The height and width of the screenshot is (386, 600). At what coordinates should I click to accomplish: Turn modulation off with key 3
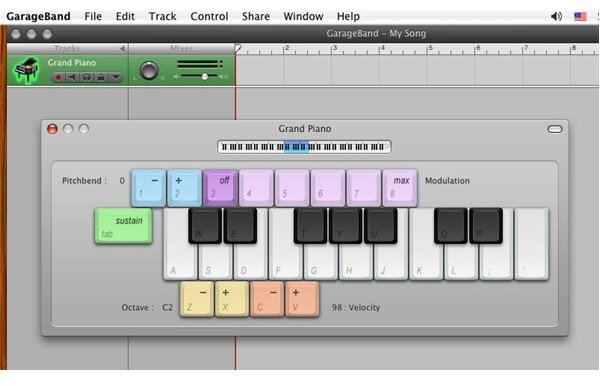click(x=220, y=187)
